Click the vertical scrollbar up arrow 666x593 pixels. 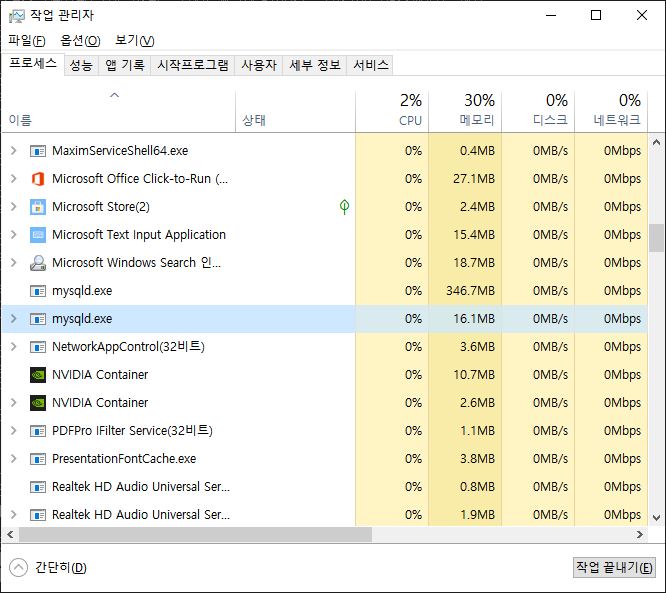point(656,143)
